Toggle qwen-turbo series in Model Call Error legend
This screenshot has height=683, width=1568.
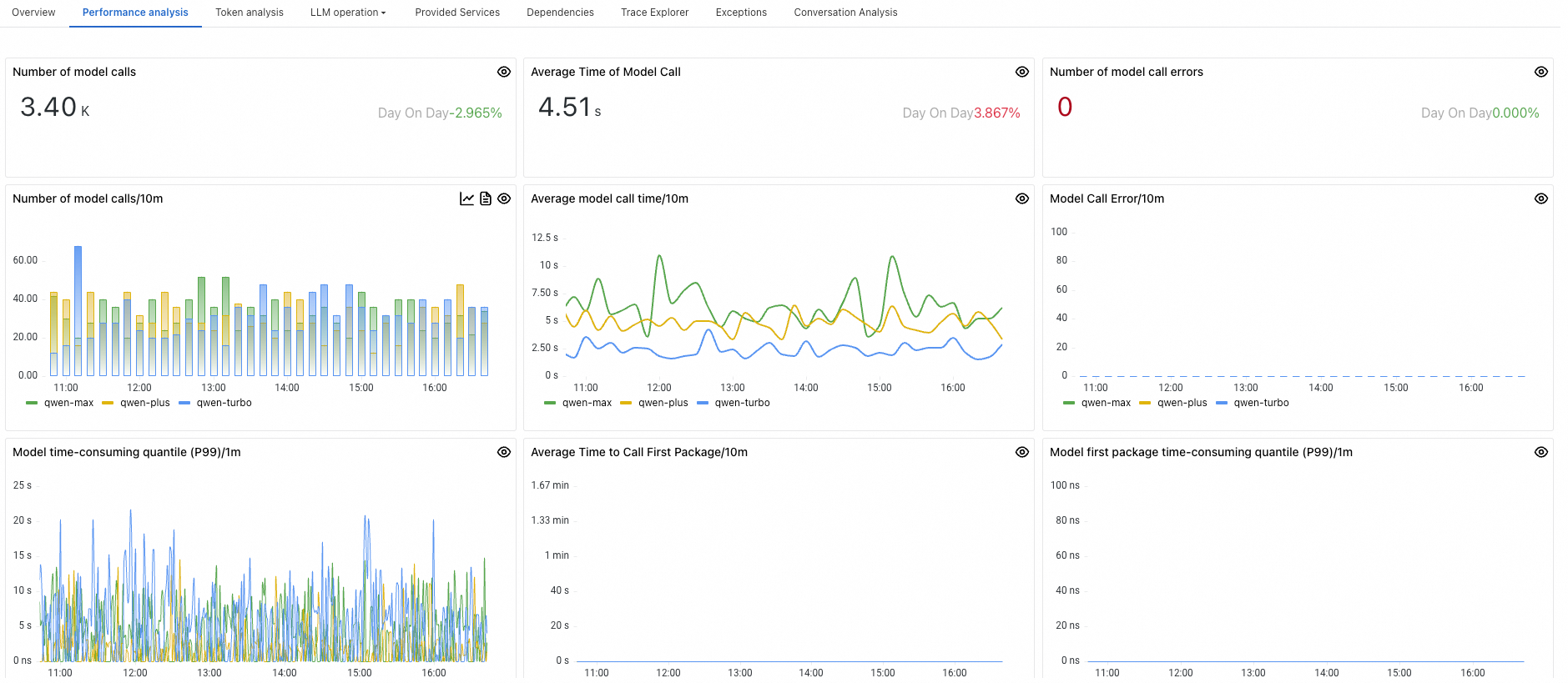pos(1261,403)
